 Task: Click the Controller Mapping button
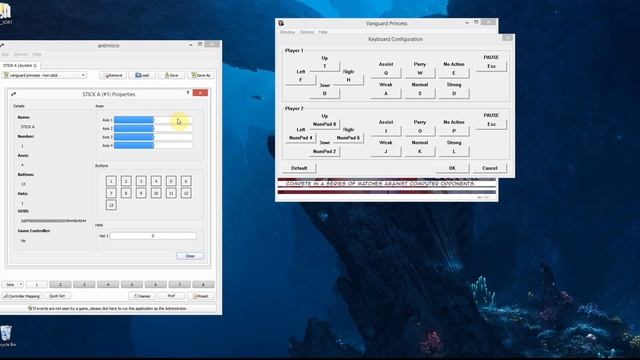coord(21,296)
